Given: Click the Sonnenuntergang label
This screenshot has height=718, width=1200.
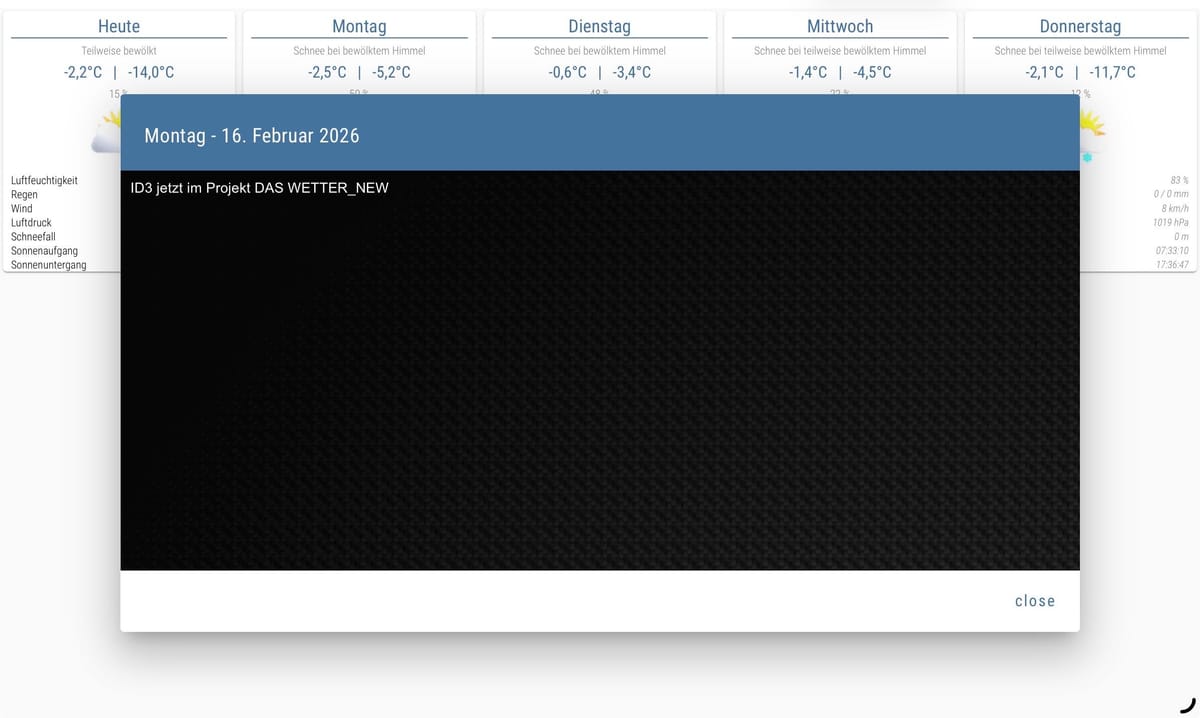Looking at the screenshot, I should tap(48, 265).
